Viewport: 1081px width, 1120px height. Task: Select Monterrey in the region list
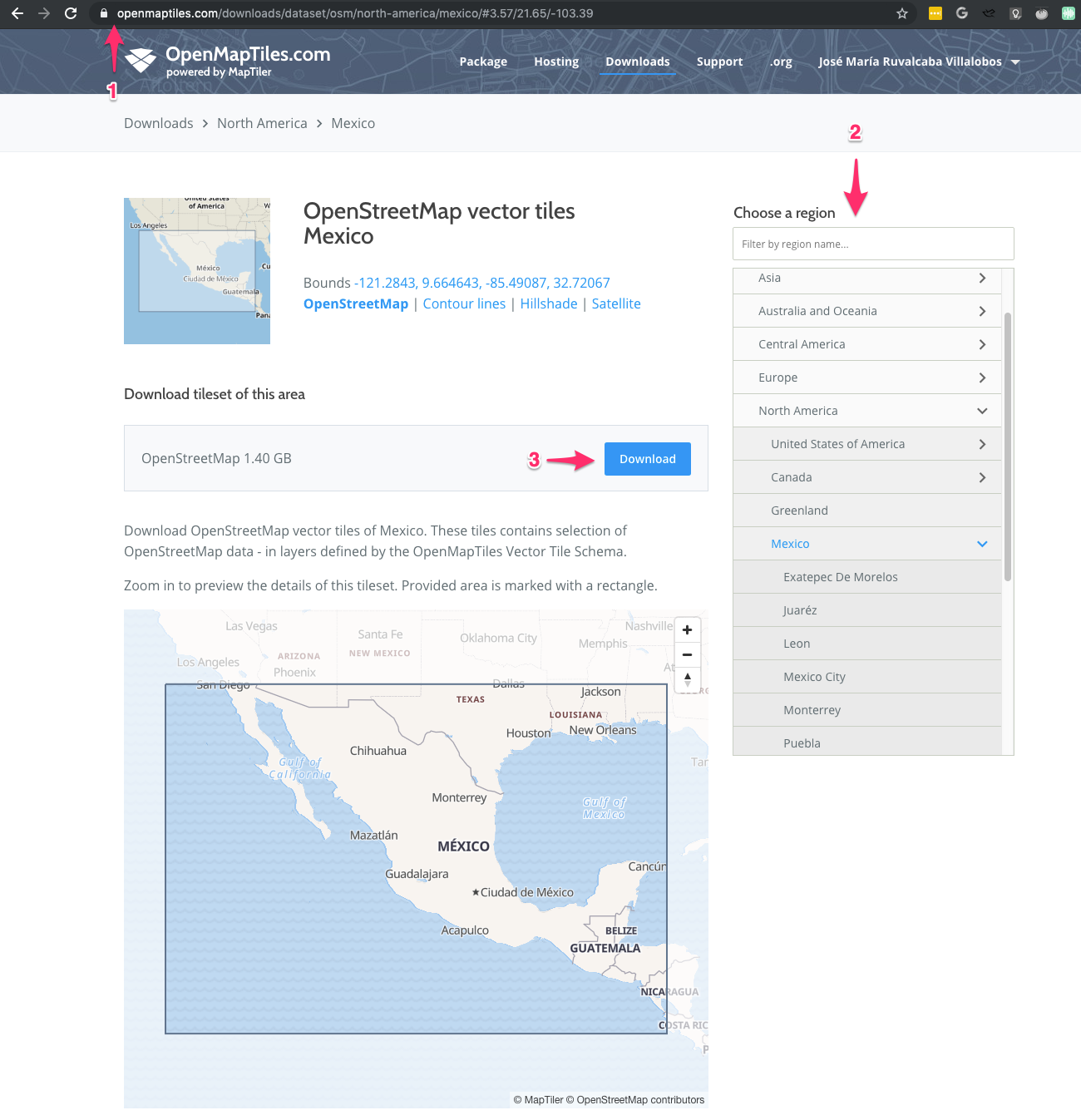pos(867,710)
